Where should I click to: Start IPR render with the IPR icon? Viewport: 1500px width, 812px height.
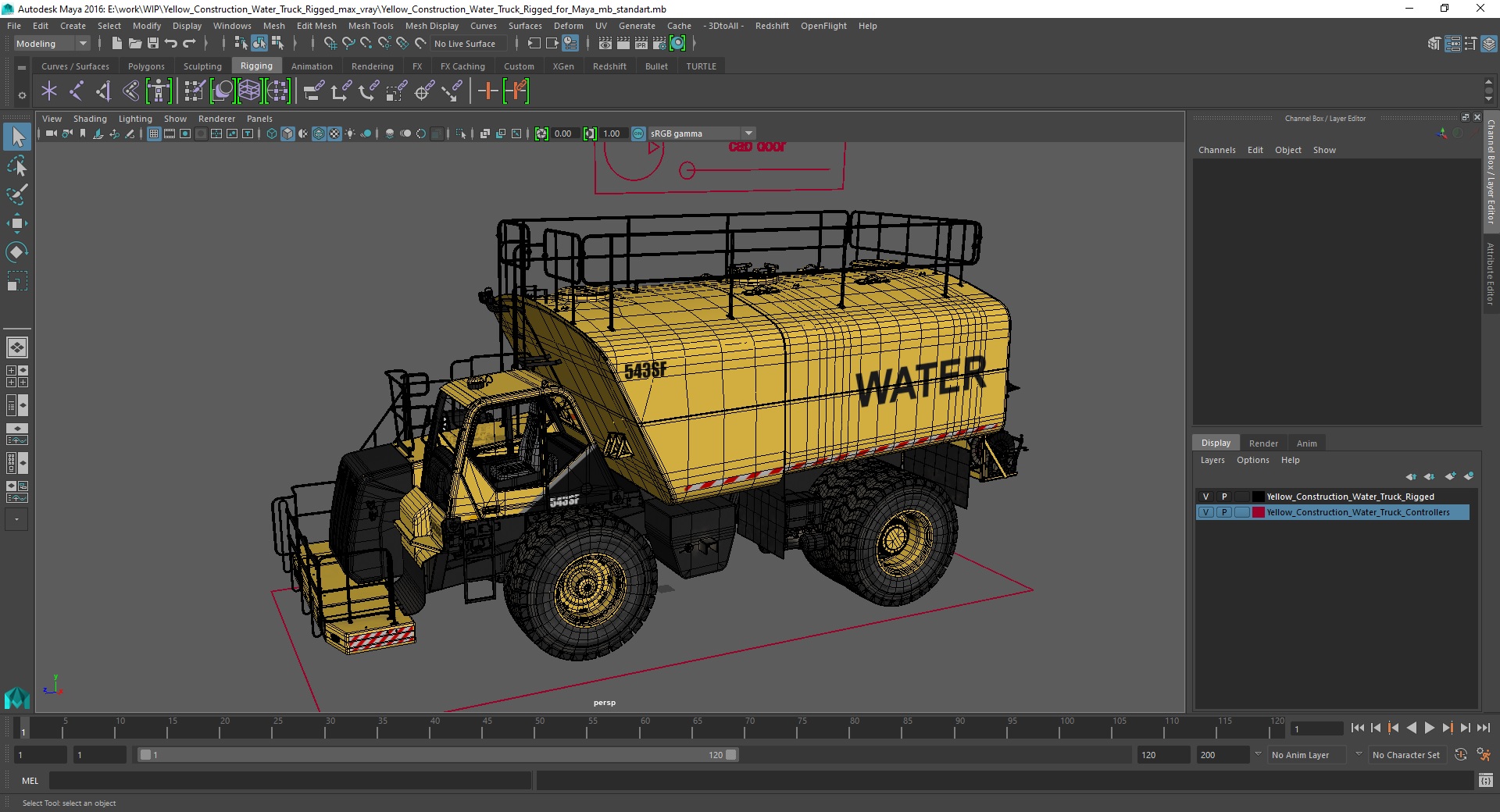(641, 44)
